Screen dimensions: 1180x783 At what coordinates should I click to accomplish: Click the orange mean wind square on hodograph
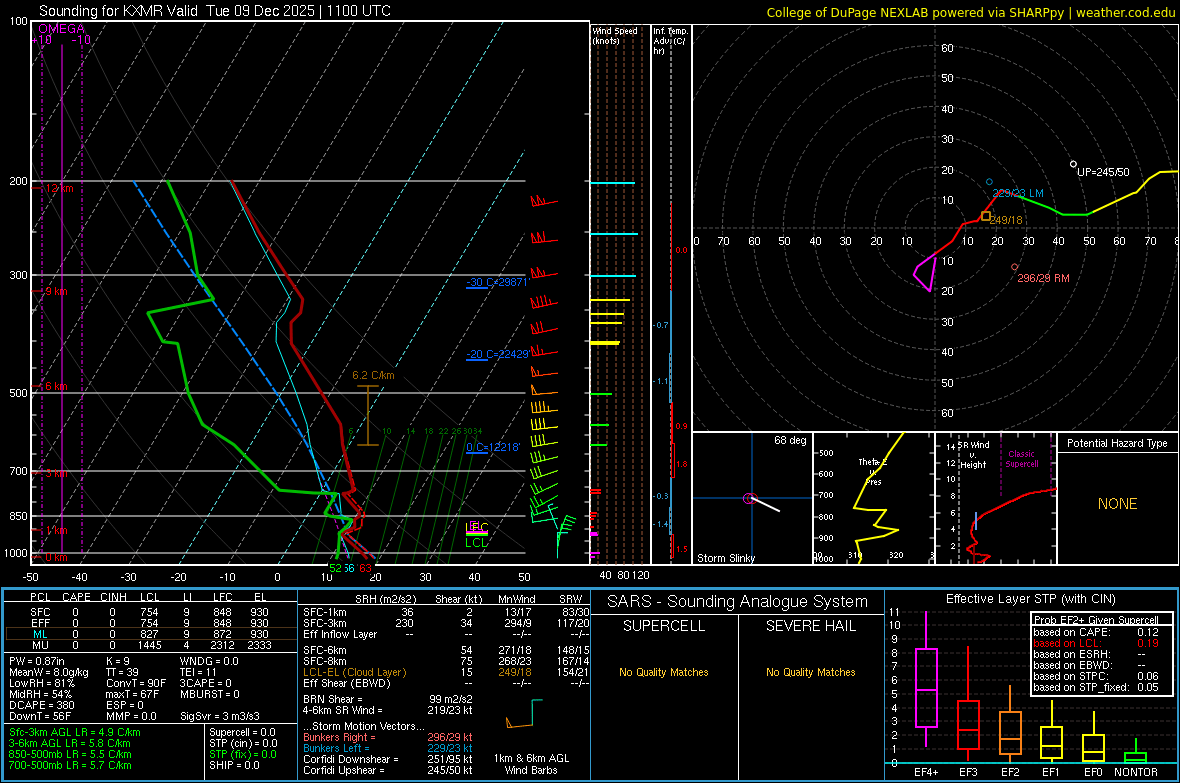[x=986, y=216]
